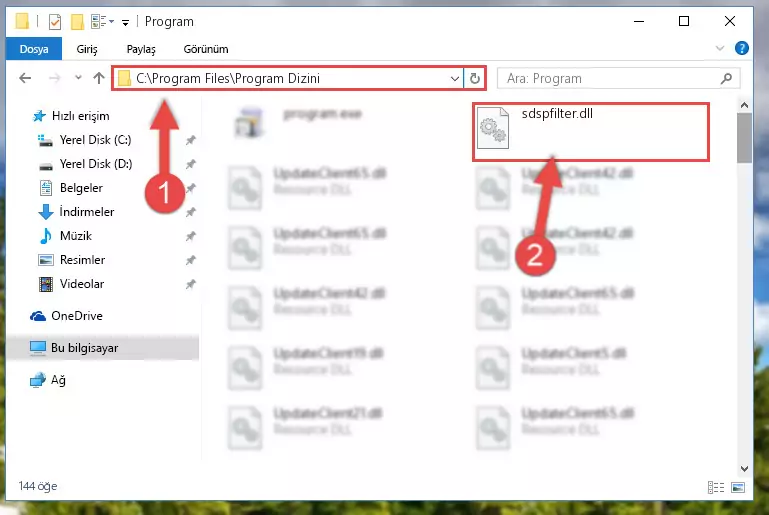Select Bu bilgisayar in navigation pane
The width and height of the screenshot is (769, 515).
click(x=103, y=348)
